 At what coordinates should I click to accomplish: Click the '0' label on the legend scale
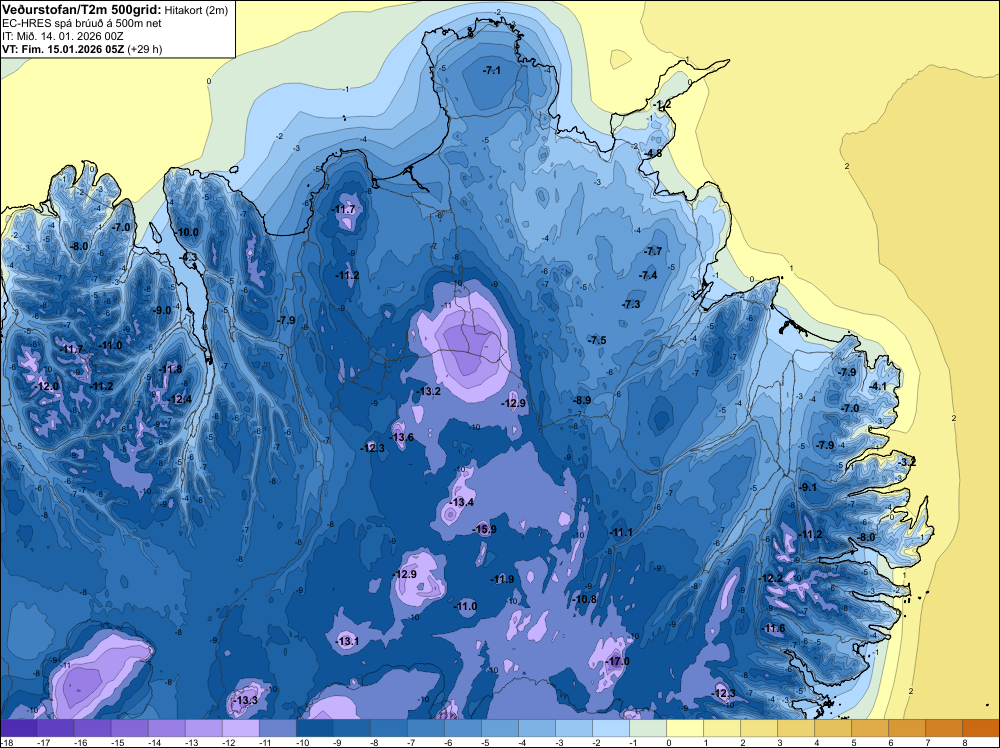click(668, 742)
